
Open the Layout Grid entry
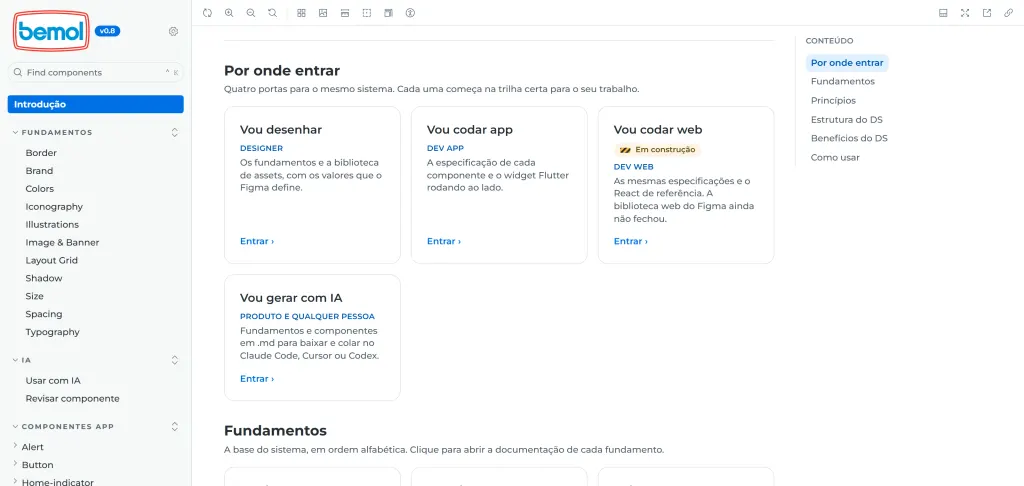click(52, 260)
